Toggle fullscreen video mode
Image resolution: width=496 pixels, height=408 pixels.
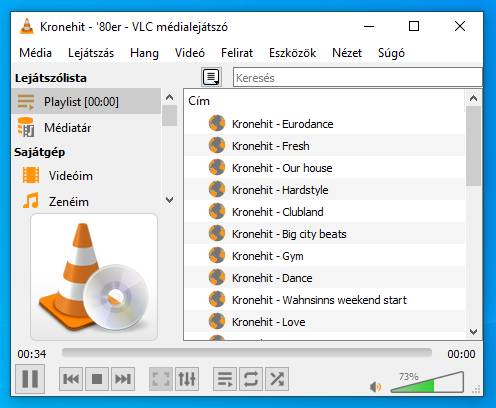tap(161, 379)
